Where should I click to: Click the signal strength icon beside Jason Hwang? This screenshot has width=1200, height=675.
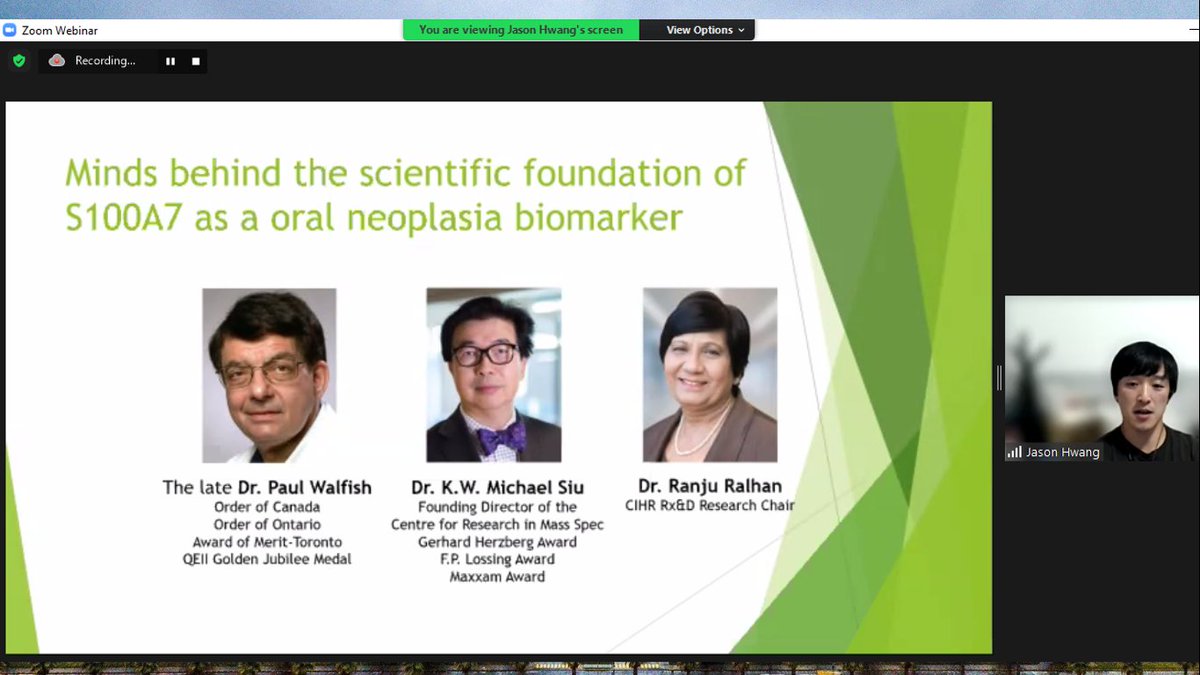tap(1014, 453)
